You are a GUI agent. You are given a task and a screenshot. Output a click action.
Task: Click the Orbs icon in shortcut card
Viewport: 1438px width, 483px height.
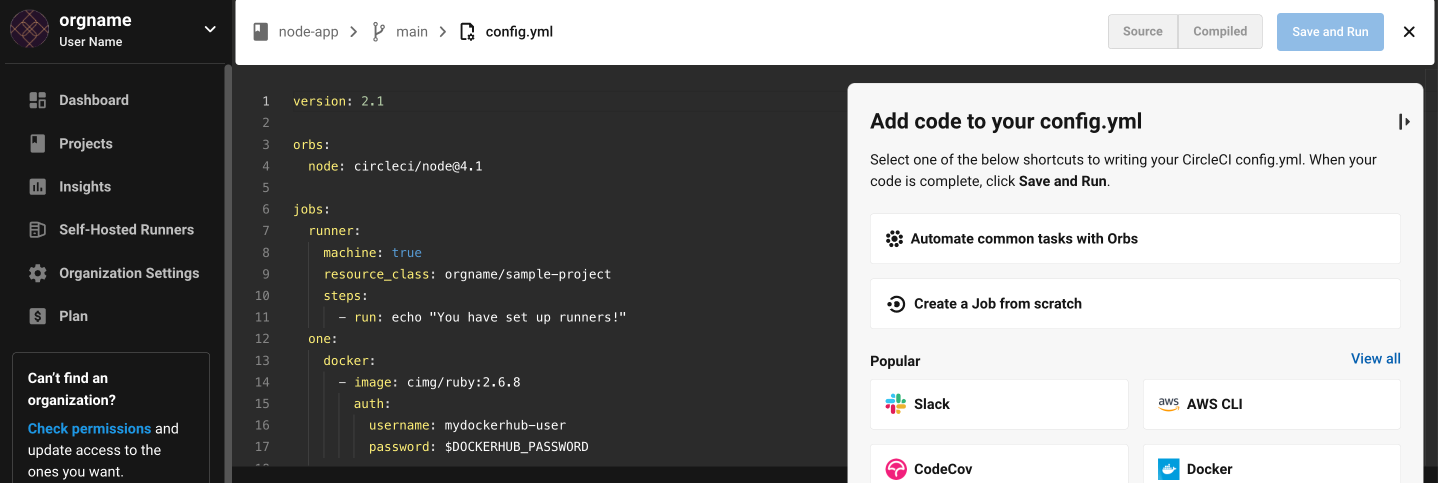click(894, 239)
